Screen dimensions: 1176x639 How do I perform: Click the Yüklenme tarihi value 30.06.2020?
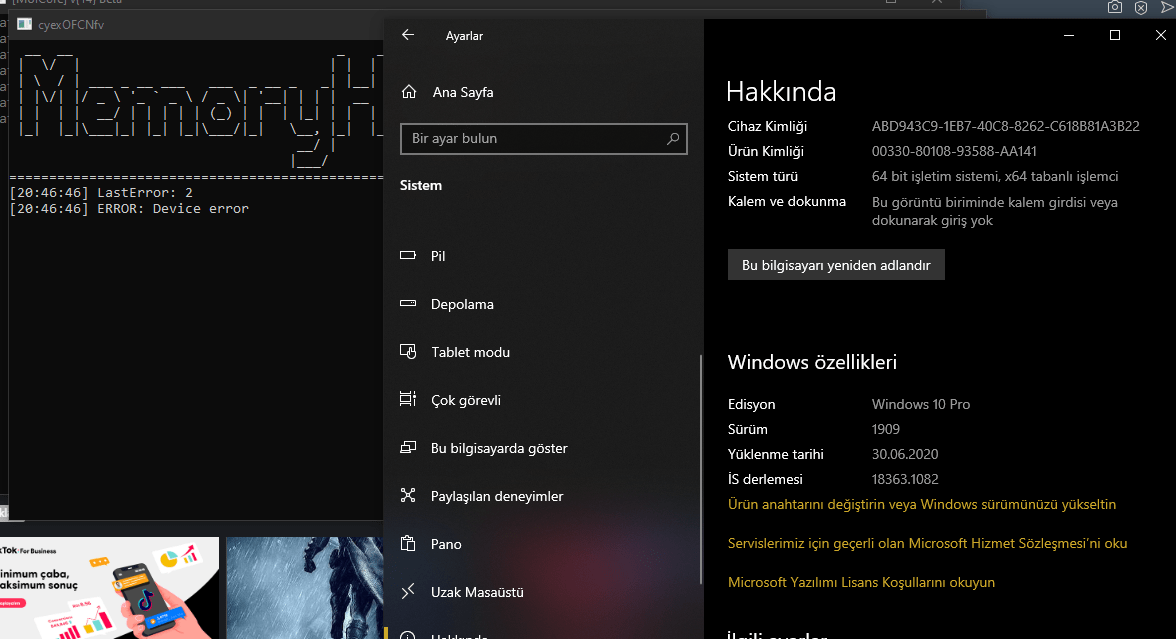pyautogui.click(x=904, y=454)
